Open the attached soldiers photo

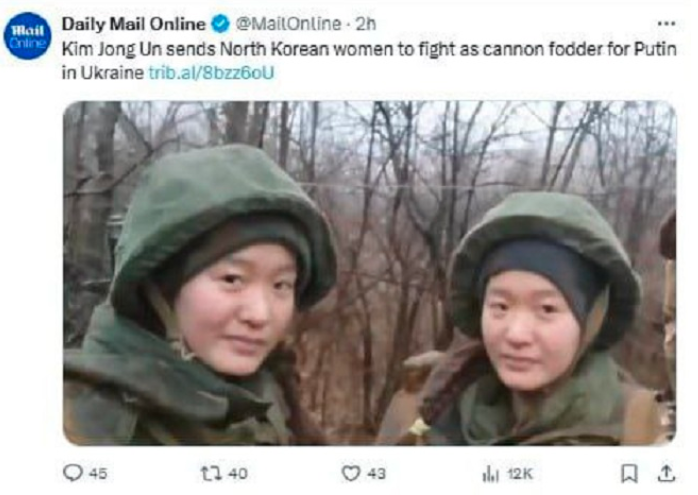coord(369,273)
